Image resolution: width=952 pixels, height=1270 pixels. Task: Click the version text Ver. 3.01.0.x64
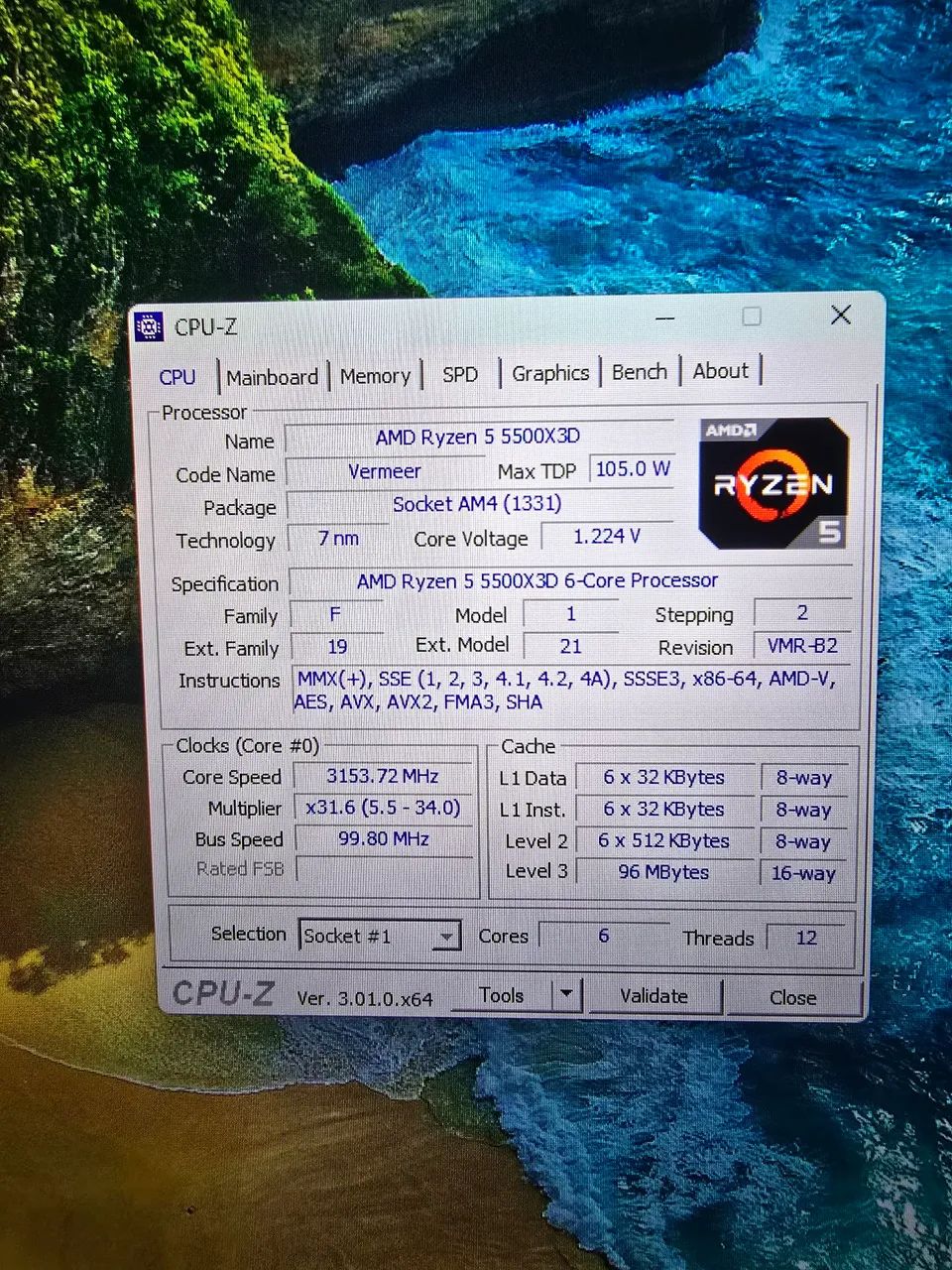pyautogui.click(x=365, y=998)
